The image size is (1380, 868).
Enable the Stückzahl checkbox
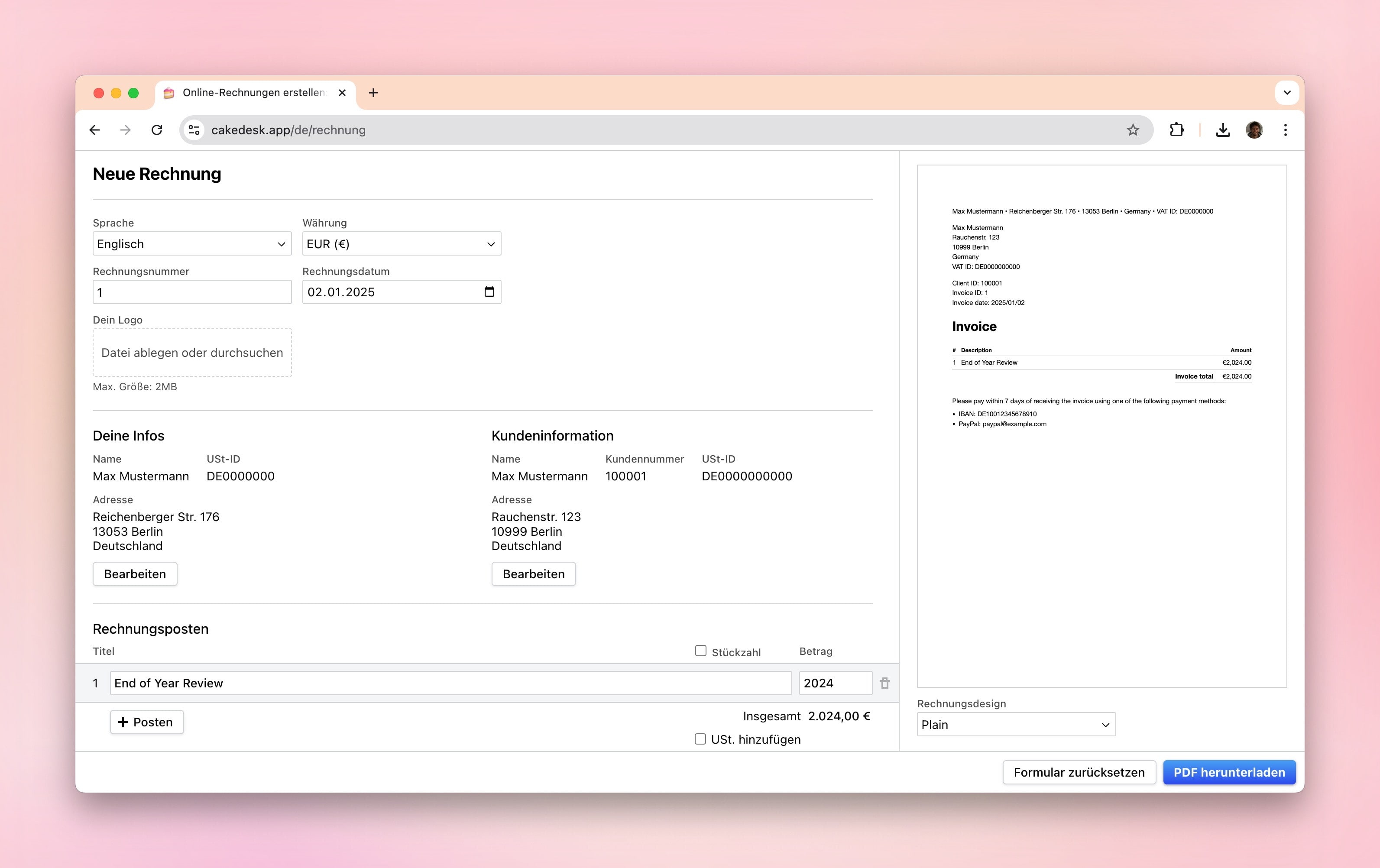[x=700, y=651]
